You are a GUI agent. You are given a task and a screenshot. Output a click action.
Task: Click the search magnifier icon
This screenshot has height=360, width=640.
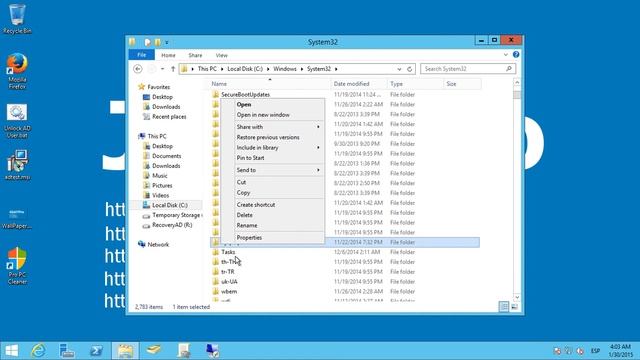point(509,69)
